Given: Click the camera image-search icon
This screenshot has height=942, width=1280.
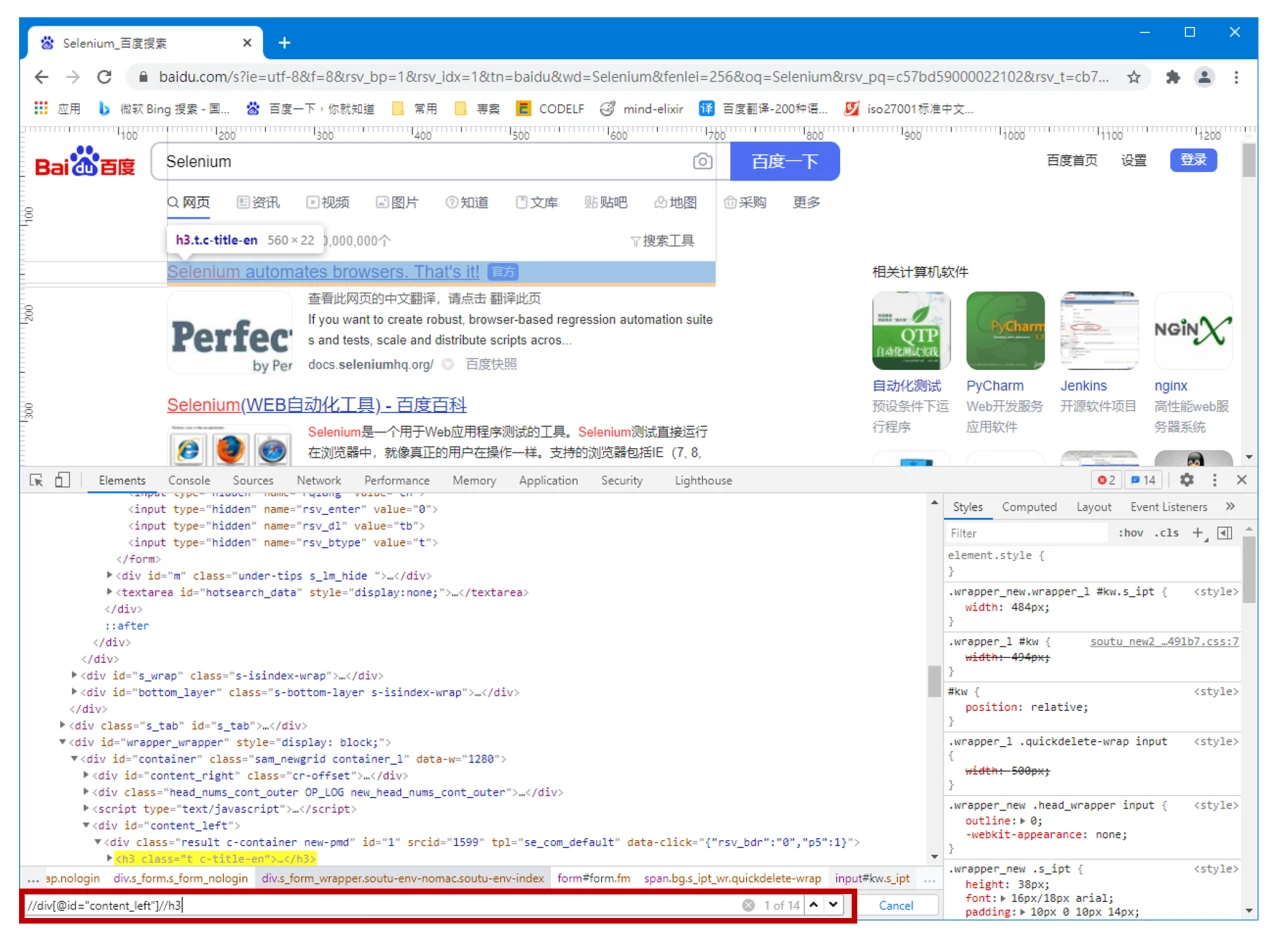Looking at the screenshot, I should point(703,161).
